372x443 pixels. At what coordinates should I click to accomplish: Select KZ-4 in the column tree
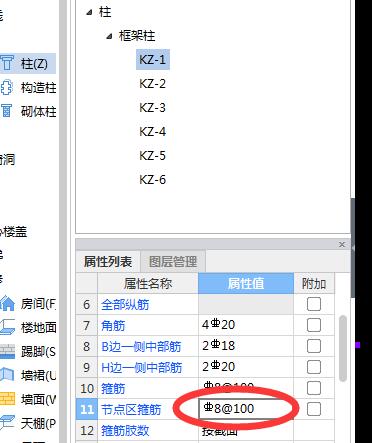pos(153,132)
